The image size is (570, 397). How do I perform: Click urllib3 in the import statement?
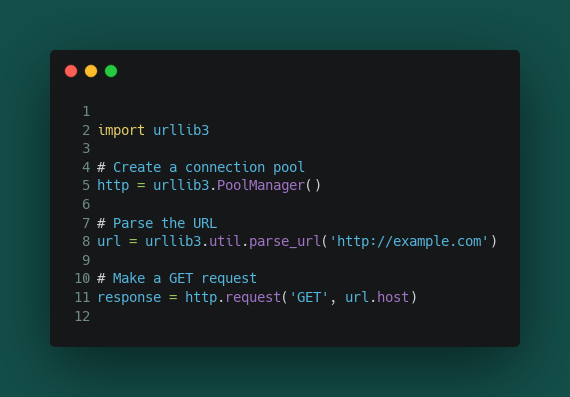[181, 130]
